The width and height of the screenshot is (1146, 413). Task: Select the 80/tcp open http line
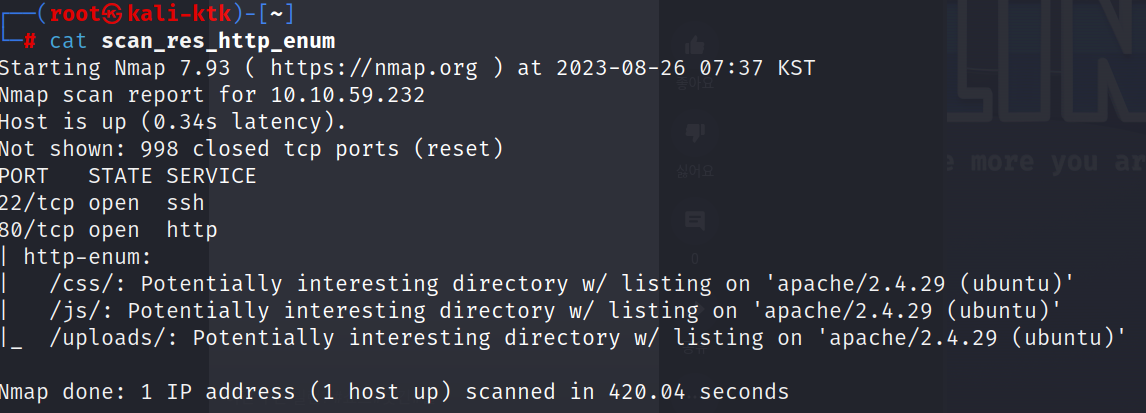coord(108,230)
